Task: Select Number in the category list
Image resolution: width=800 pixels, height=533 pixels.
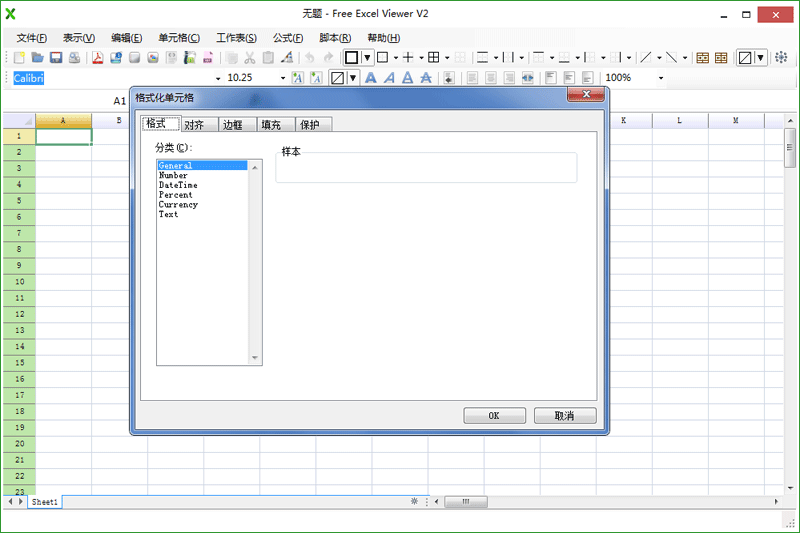Action: click(x=203, y=175)
